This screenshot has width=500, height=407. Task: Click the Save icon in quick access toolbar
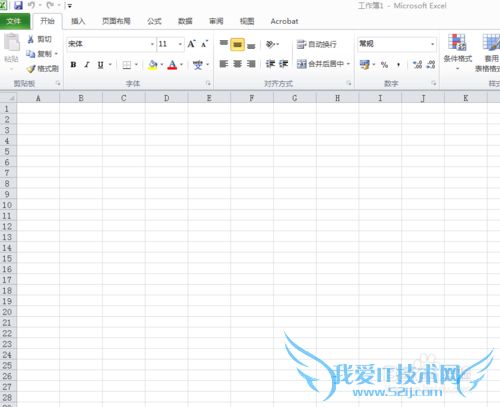point(18,5)
